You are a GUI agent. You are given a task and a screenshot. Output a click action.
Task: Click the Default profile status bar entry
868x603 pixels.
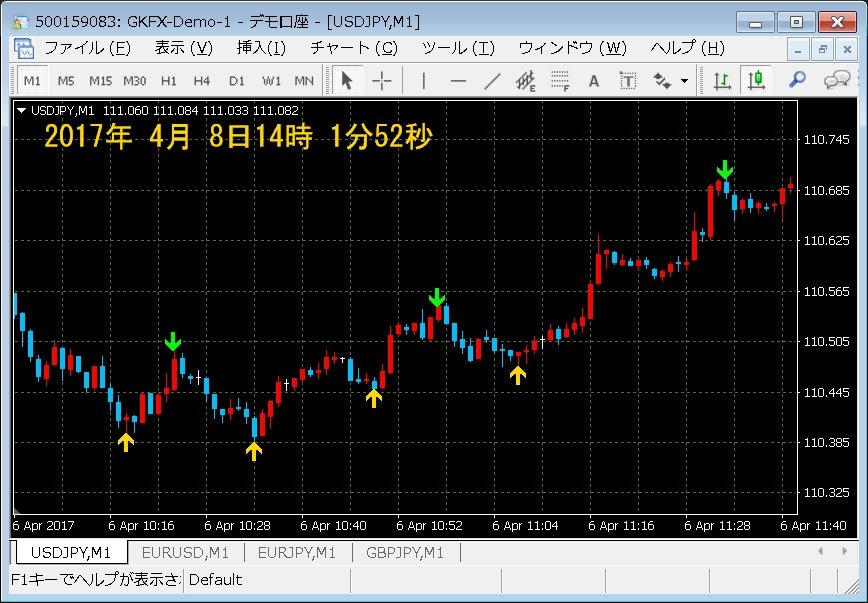pyautogui.click(x=215, y=580)
